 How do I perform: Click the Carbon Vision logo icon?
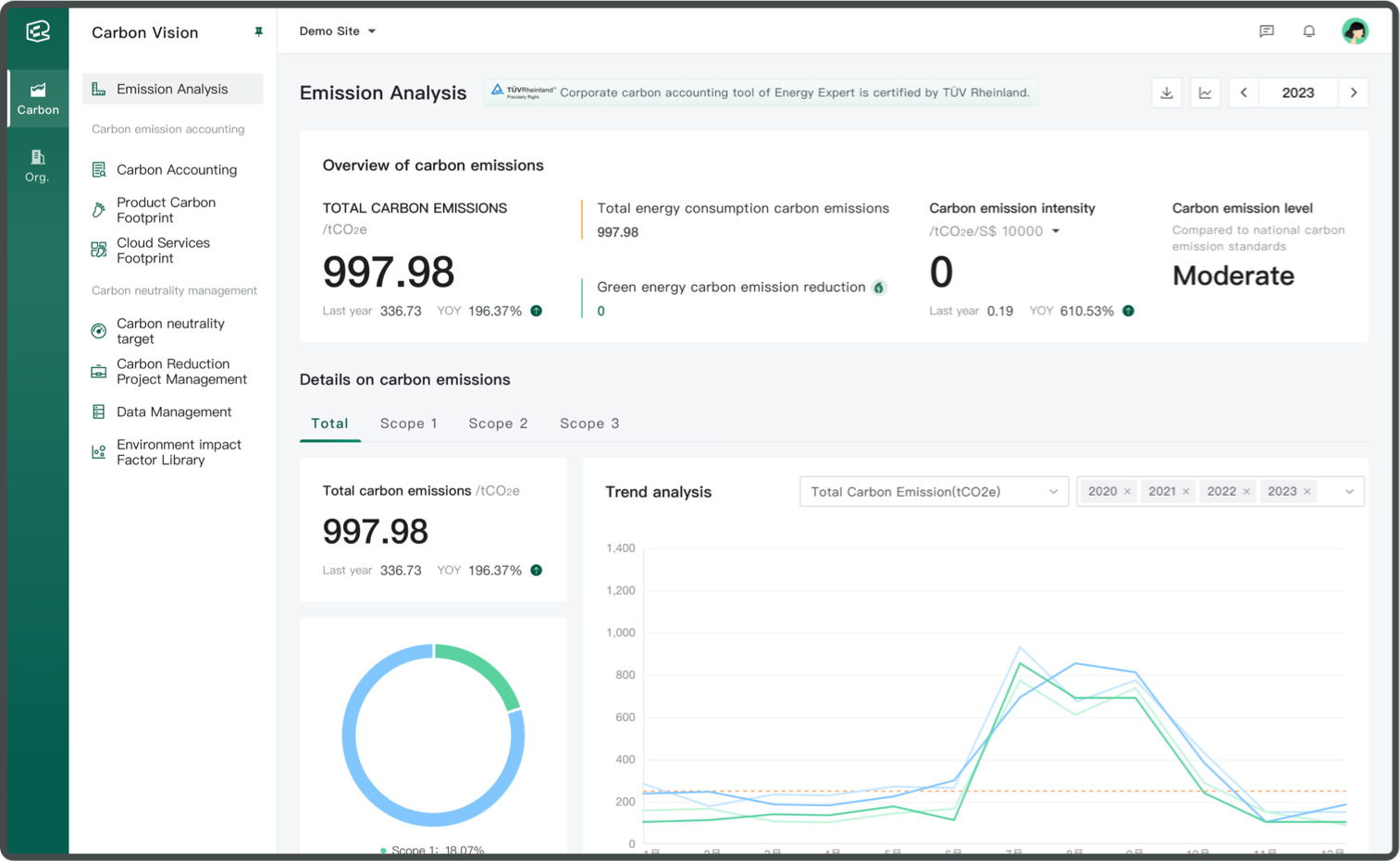pos(38,31)
